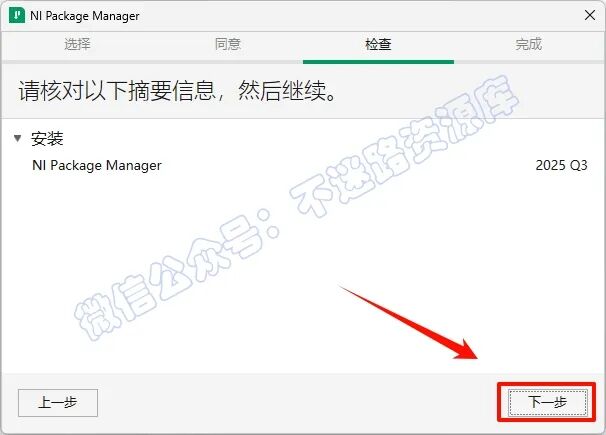Switch to the 选择 step tab
Viewport: 606px width, 435px height.
click(x=77, y=44)
